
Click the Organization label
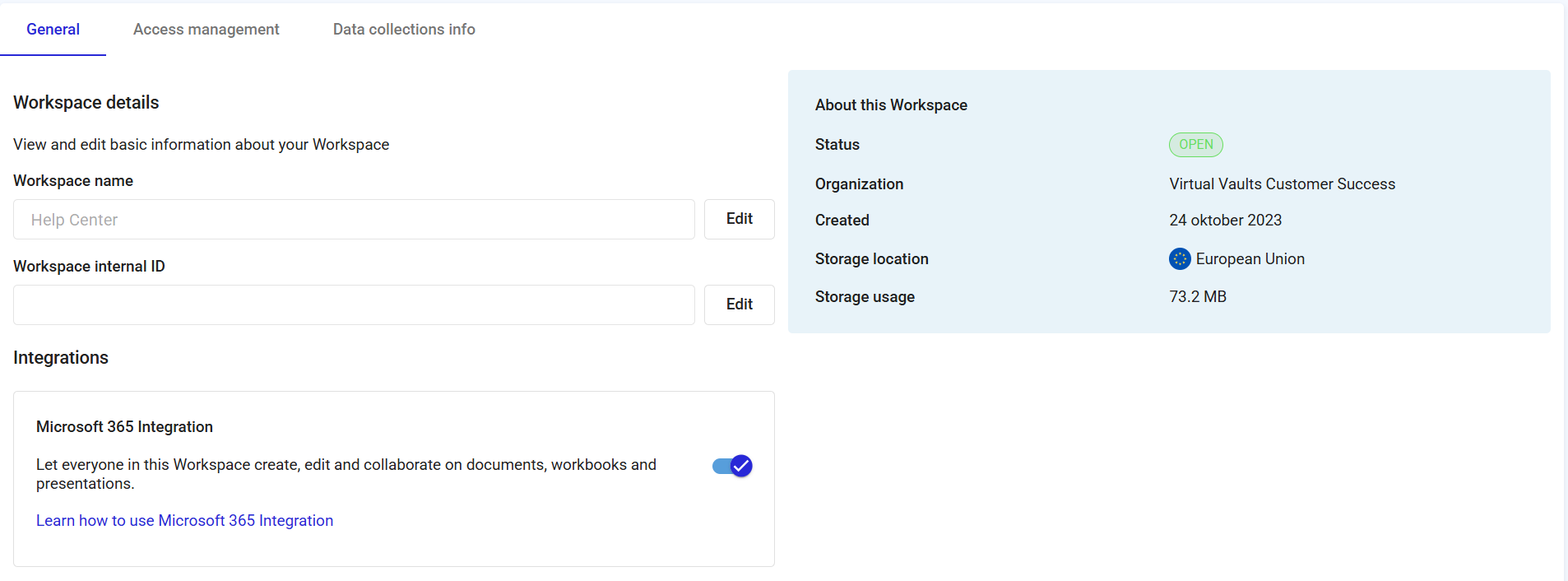859,184
